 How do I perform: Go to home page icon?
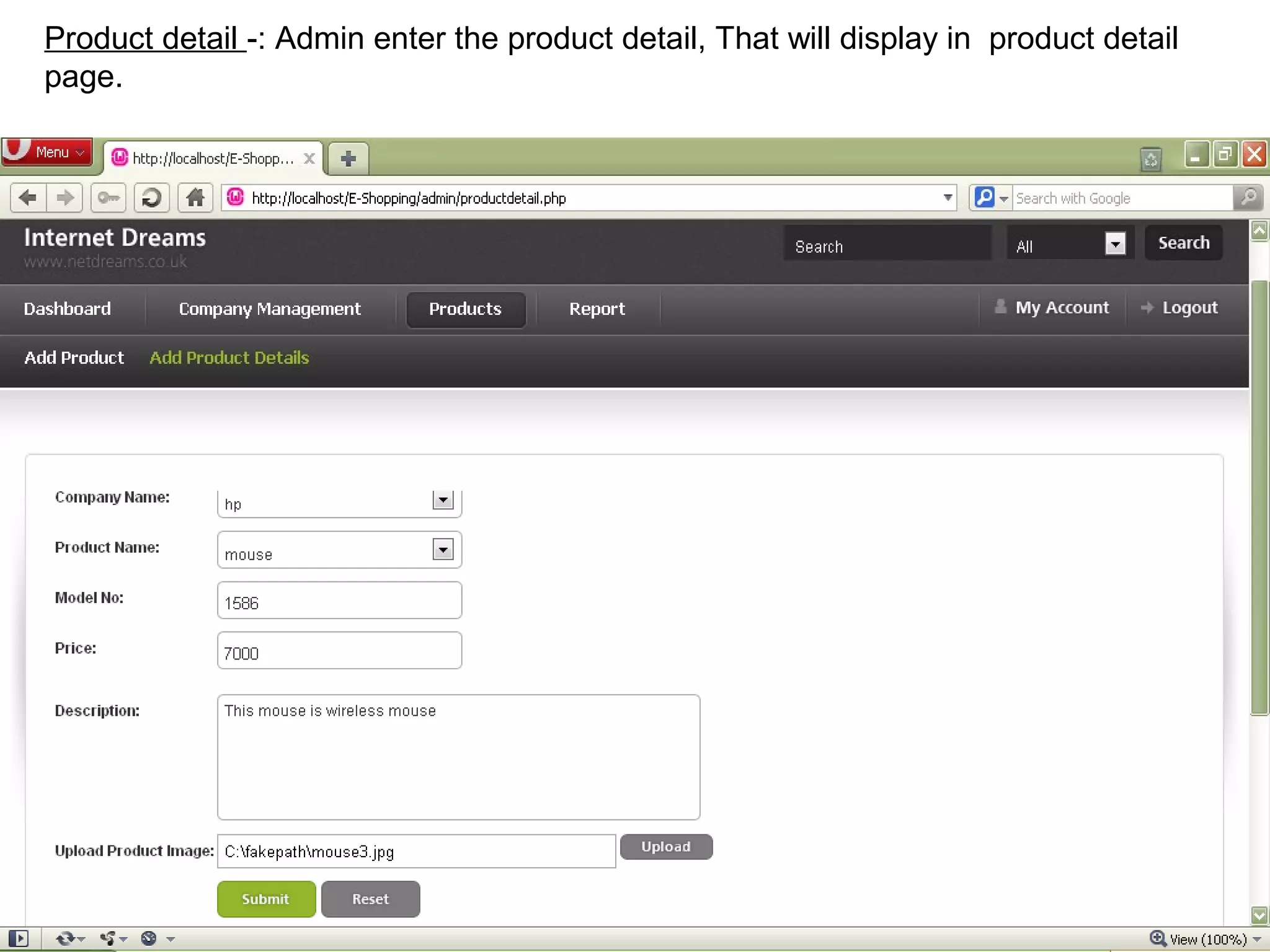(195, 198)
